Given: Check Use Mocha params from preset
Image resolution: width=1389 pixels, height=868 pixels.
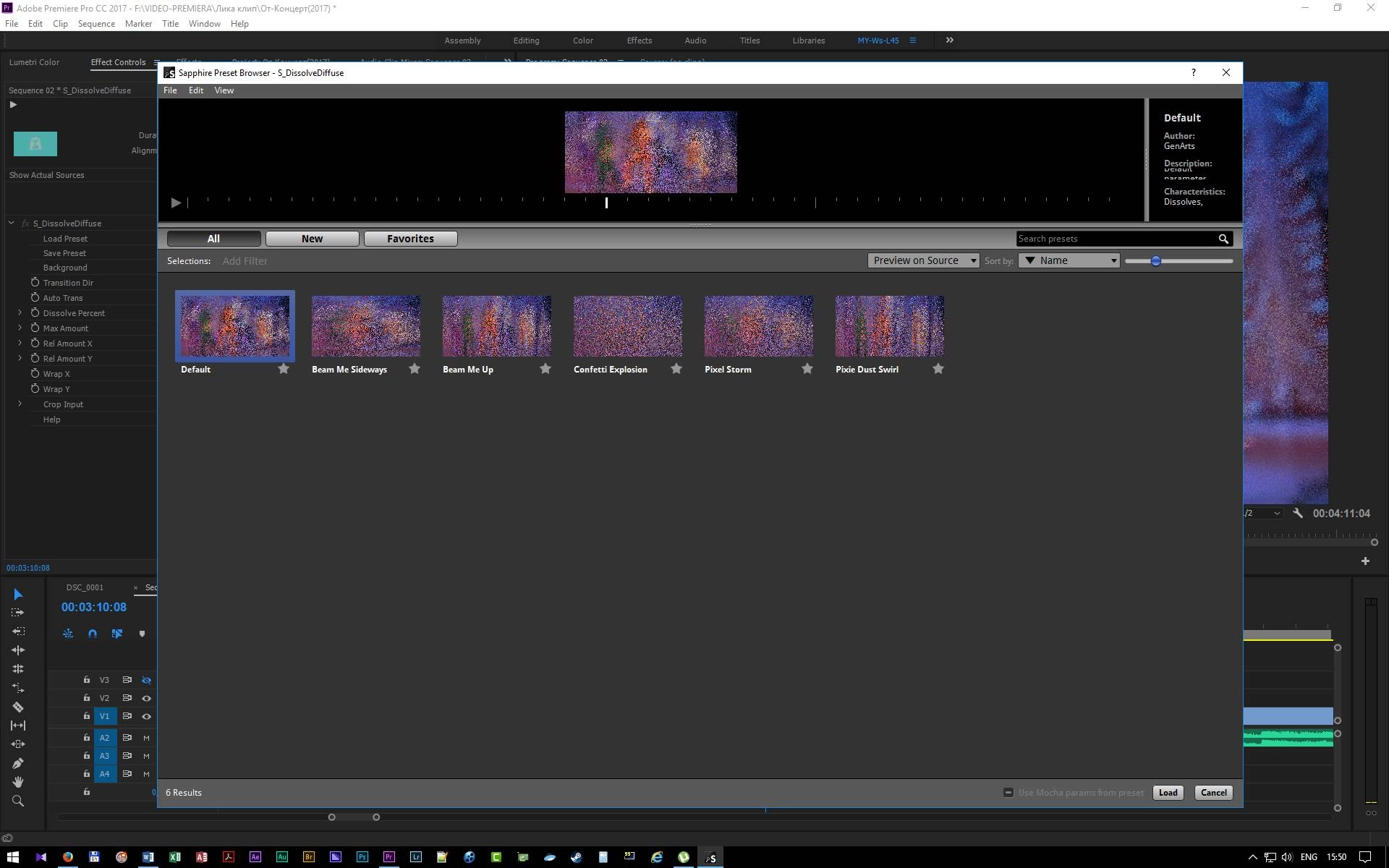Looking at the screenshot, I should coord(1008,793).
